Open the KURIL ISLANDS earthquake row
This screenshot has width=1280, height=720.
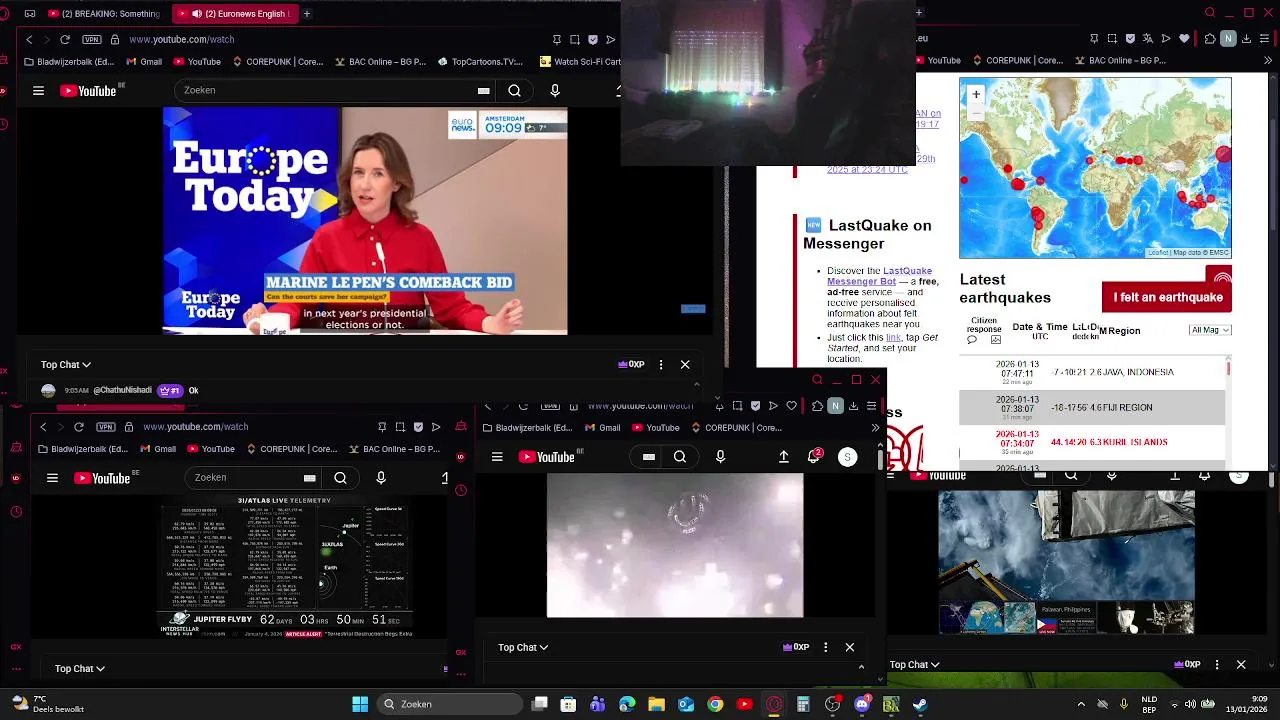click(1092, 442)
